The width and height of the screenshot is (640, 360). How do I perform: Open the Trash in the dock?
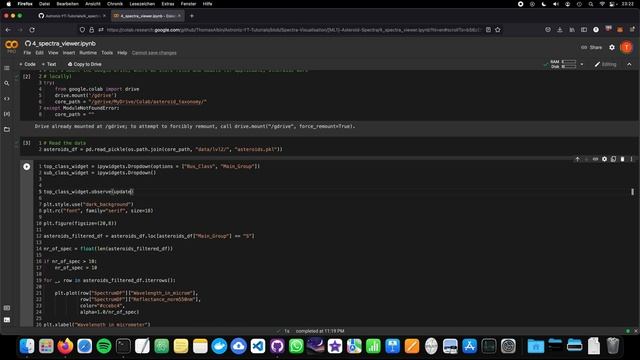coord(613,346)
